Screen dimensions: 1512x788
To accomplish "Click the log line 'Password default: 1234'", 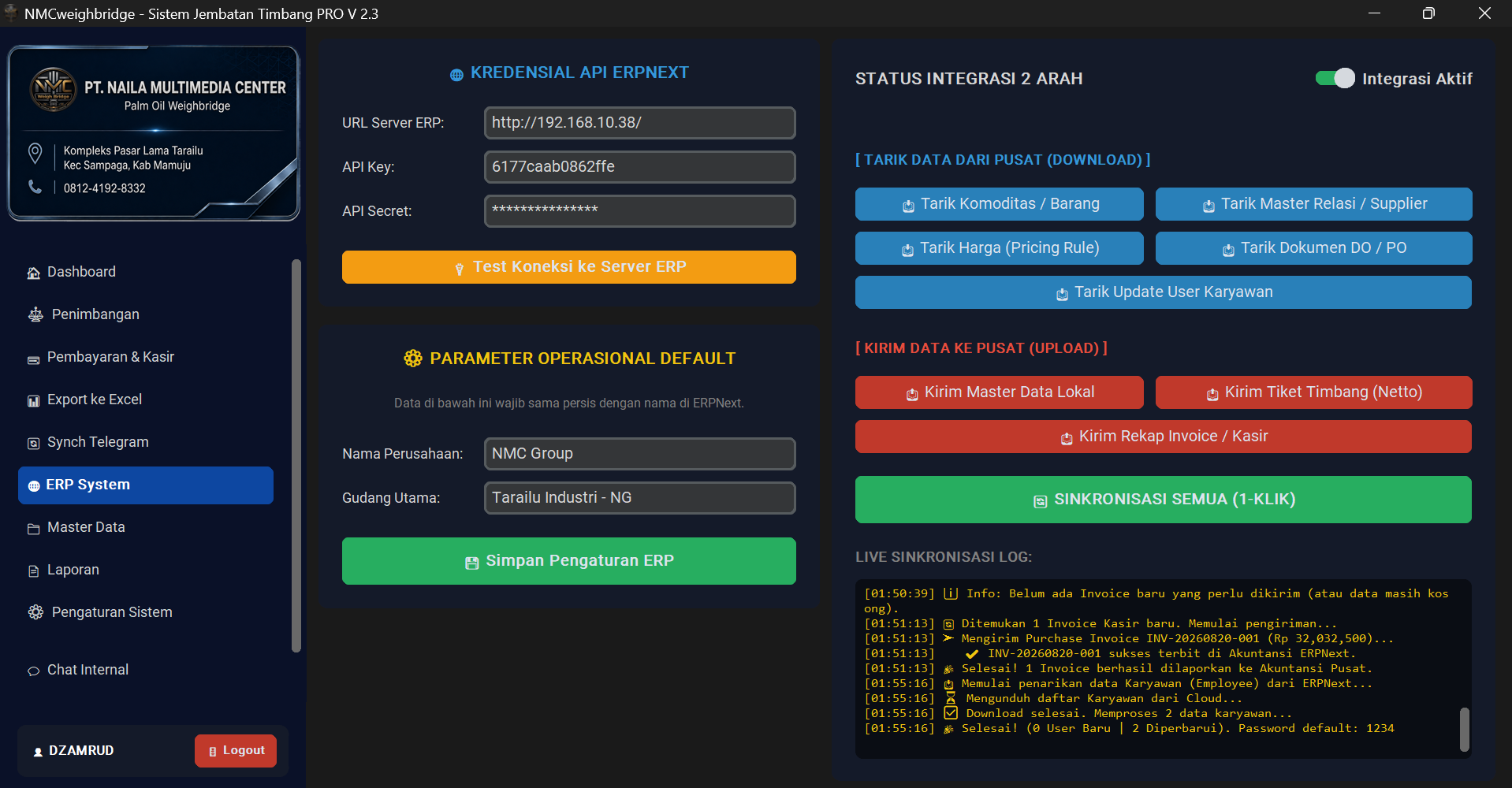I will coord(1129,728).
